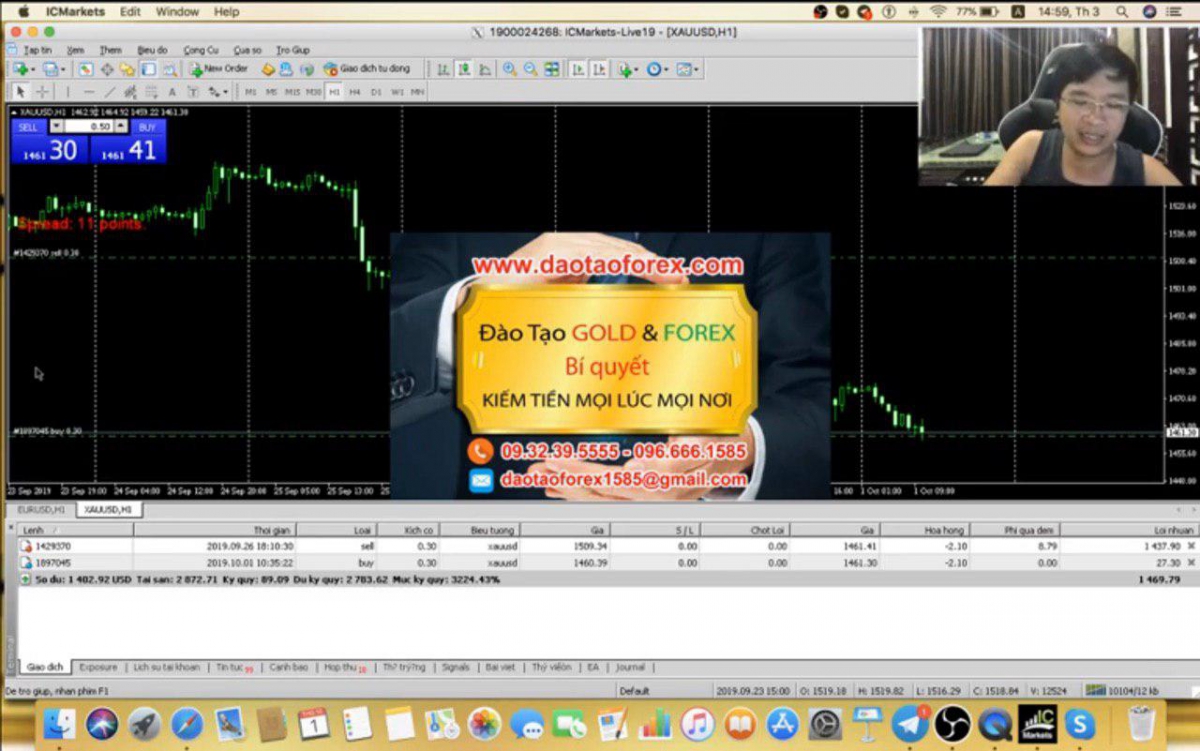Open the App Store from the Dock
Image resolution: width=1200 pixels, height=751 pixels.
[x=782, y=723]
